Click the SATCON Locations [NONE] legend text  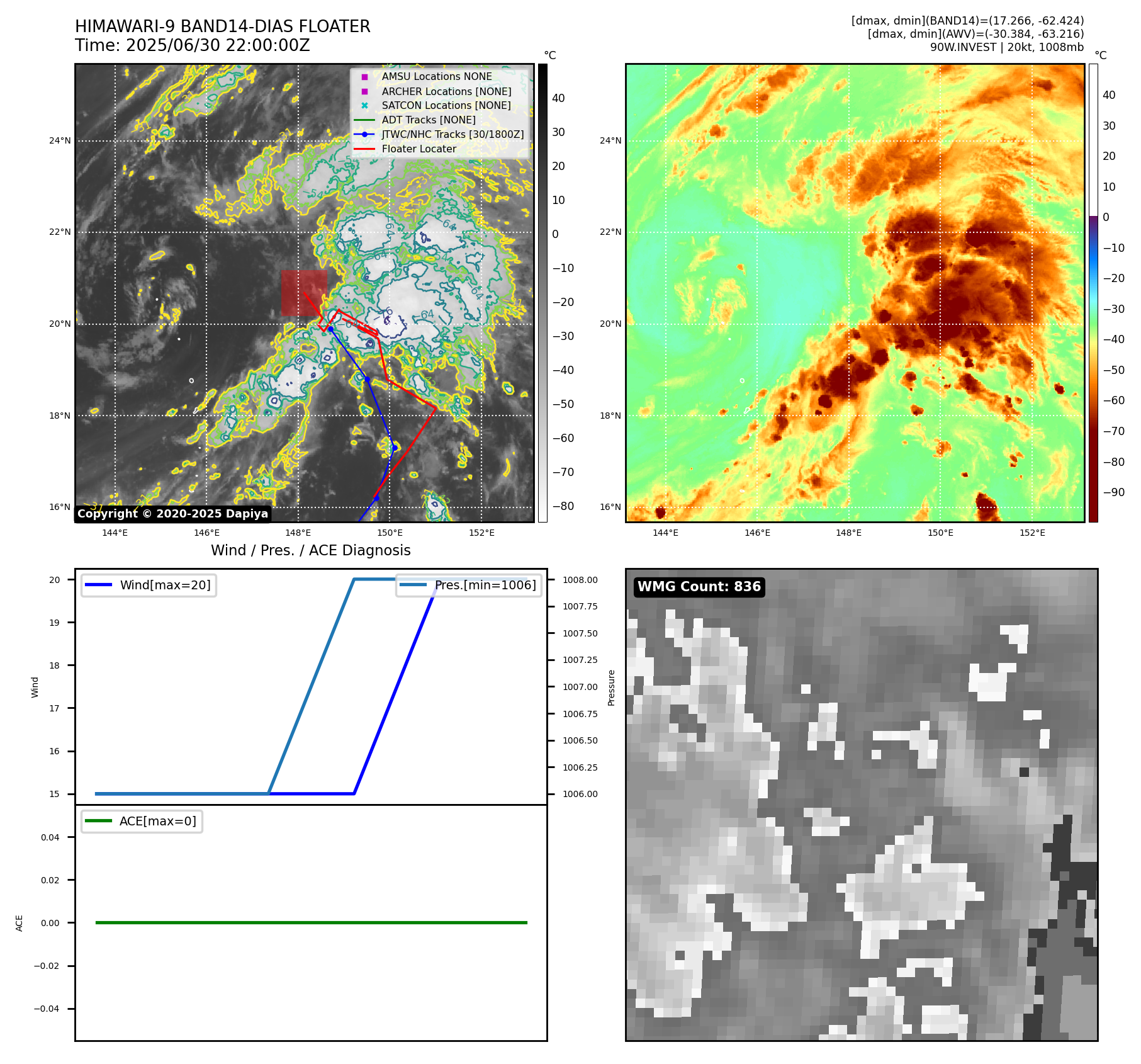coord(446,106)
